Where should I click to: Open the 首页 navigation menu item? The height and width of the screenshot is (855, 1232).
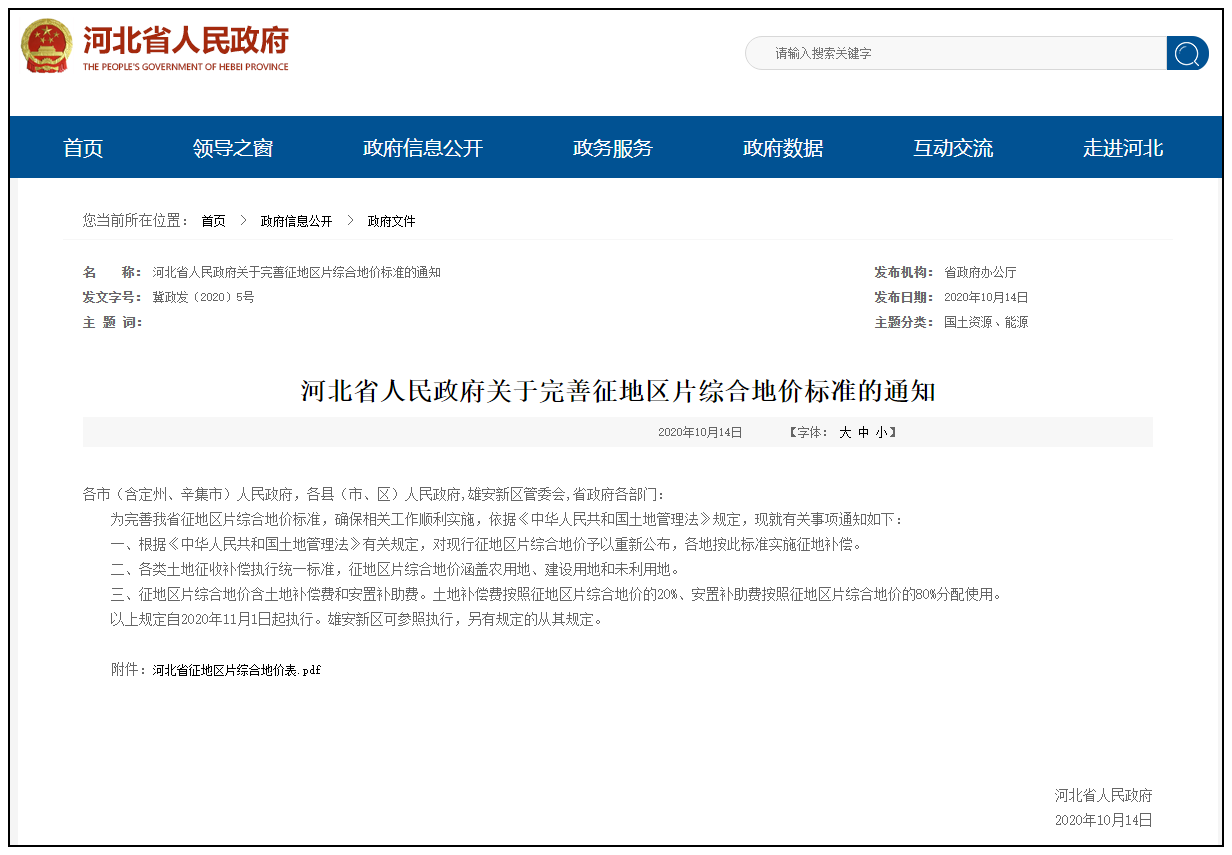[x=83, y=148]
